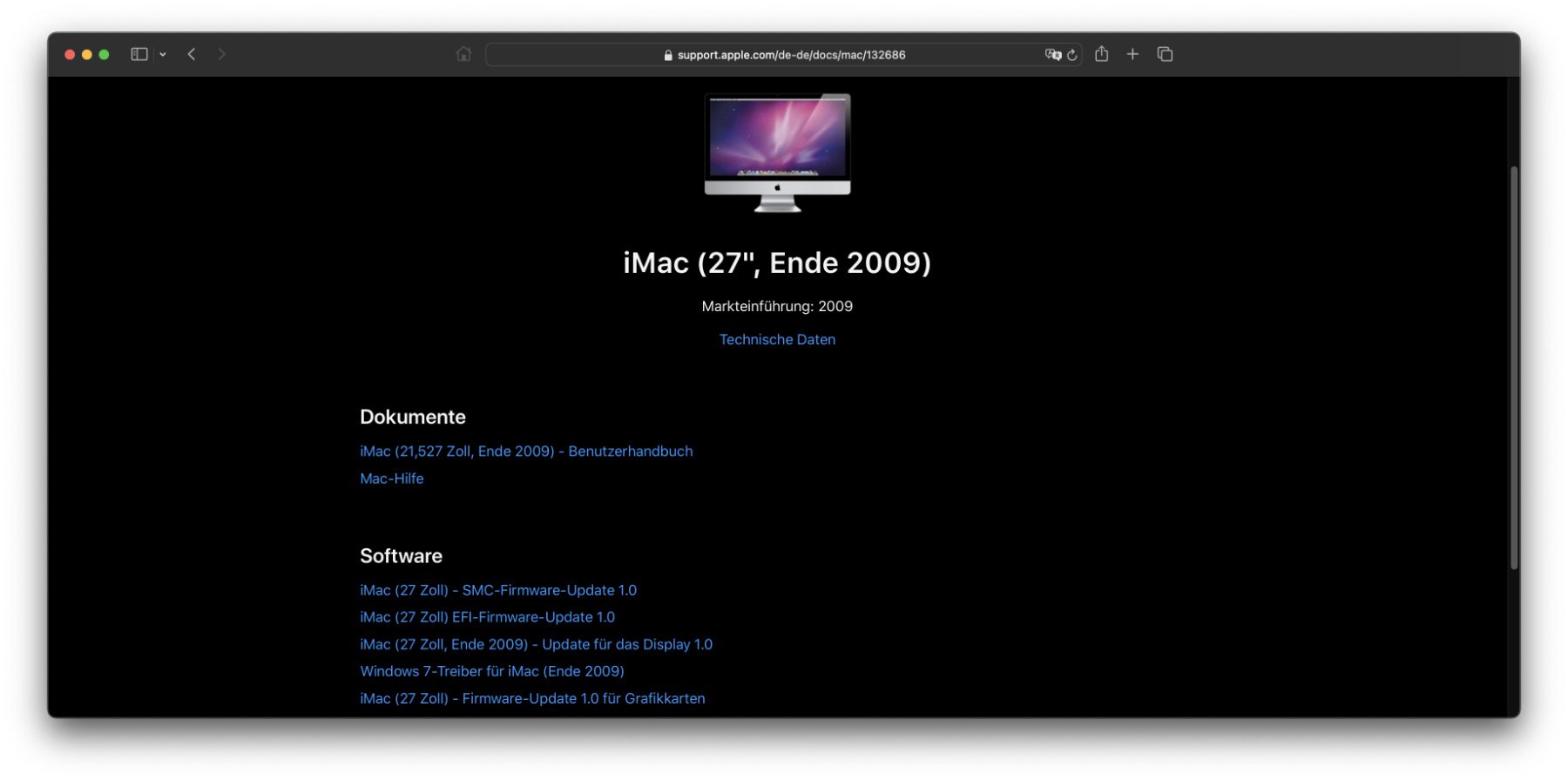Open the home page
1568x781 pixels.
pos(463,54)
